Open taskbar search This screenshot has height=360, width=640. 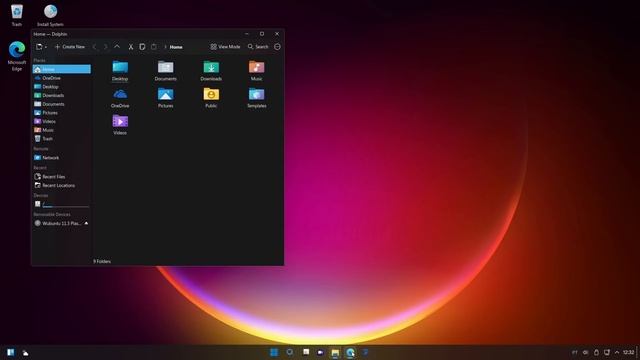point(290,352)
